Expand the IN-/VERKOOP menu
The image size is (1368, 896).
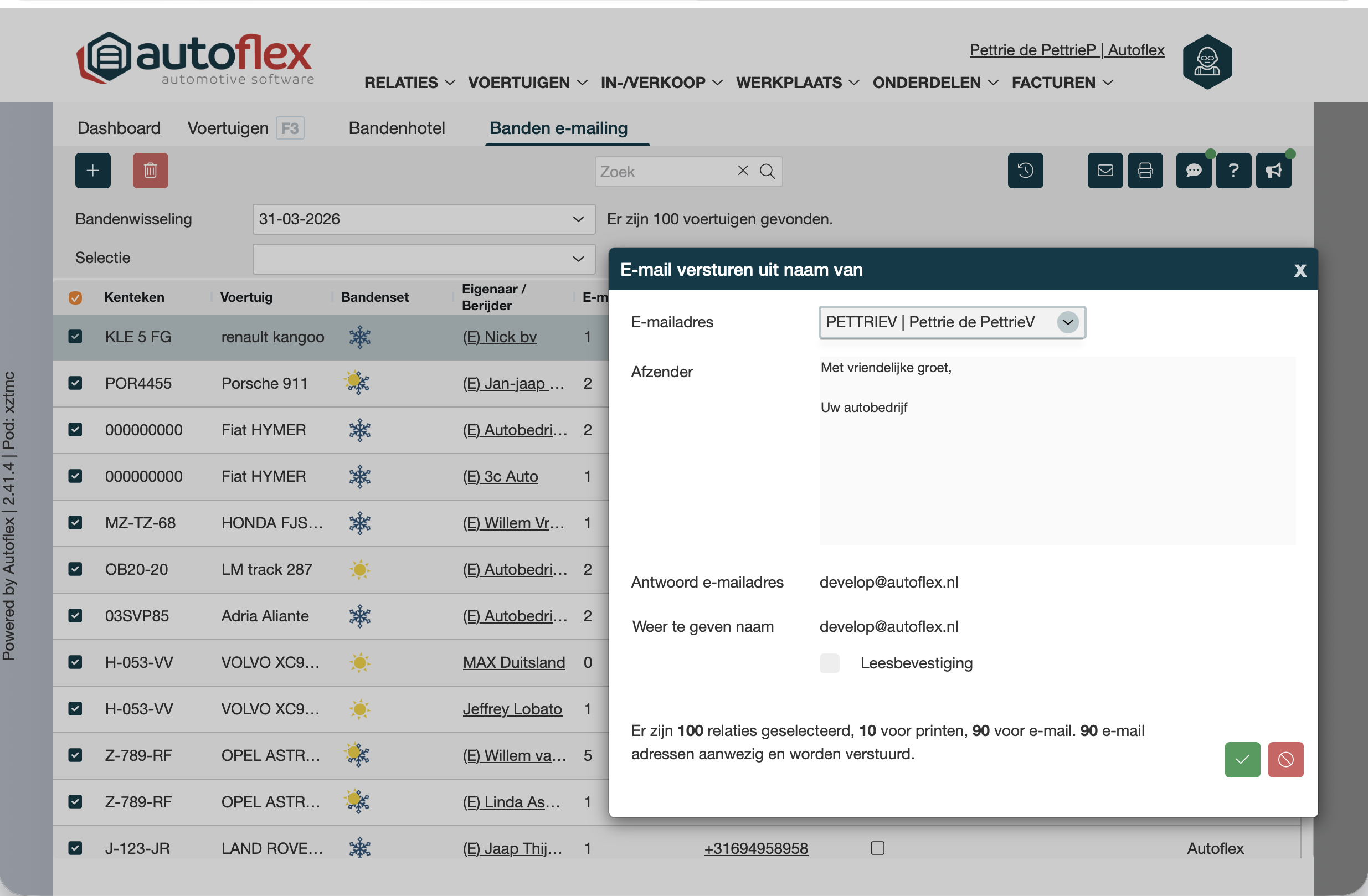click(x=662, y=83)
